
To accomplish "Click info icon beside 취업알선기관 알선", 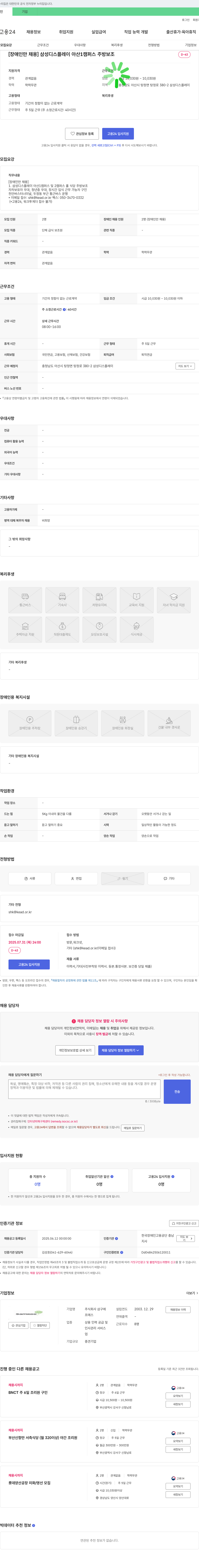I will [x=112, y=1177].
